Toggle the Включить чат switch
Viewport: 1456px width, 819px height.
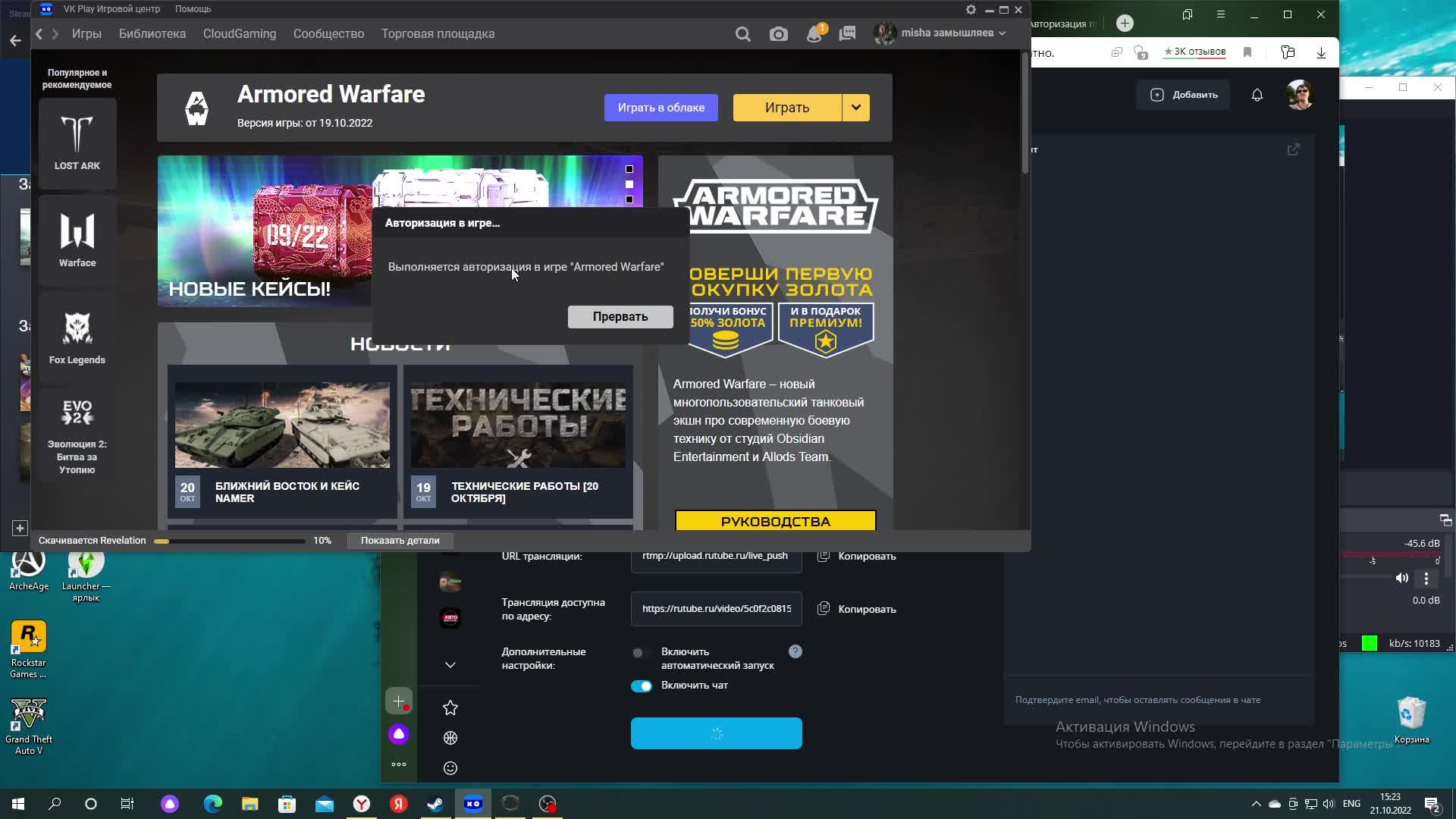641,685
